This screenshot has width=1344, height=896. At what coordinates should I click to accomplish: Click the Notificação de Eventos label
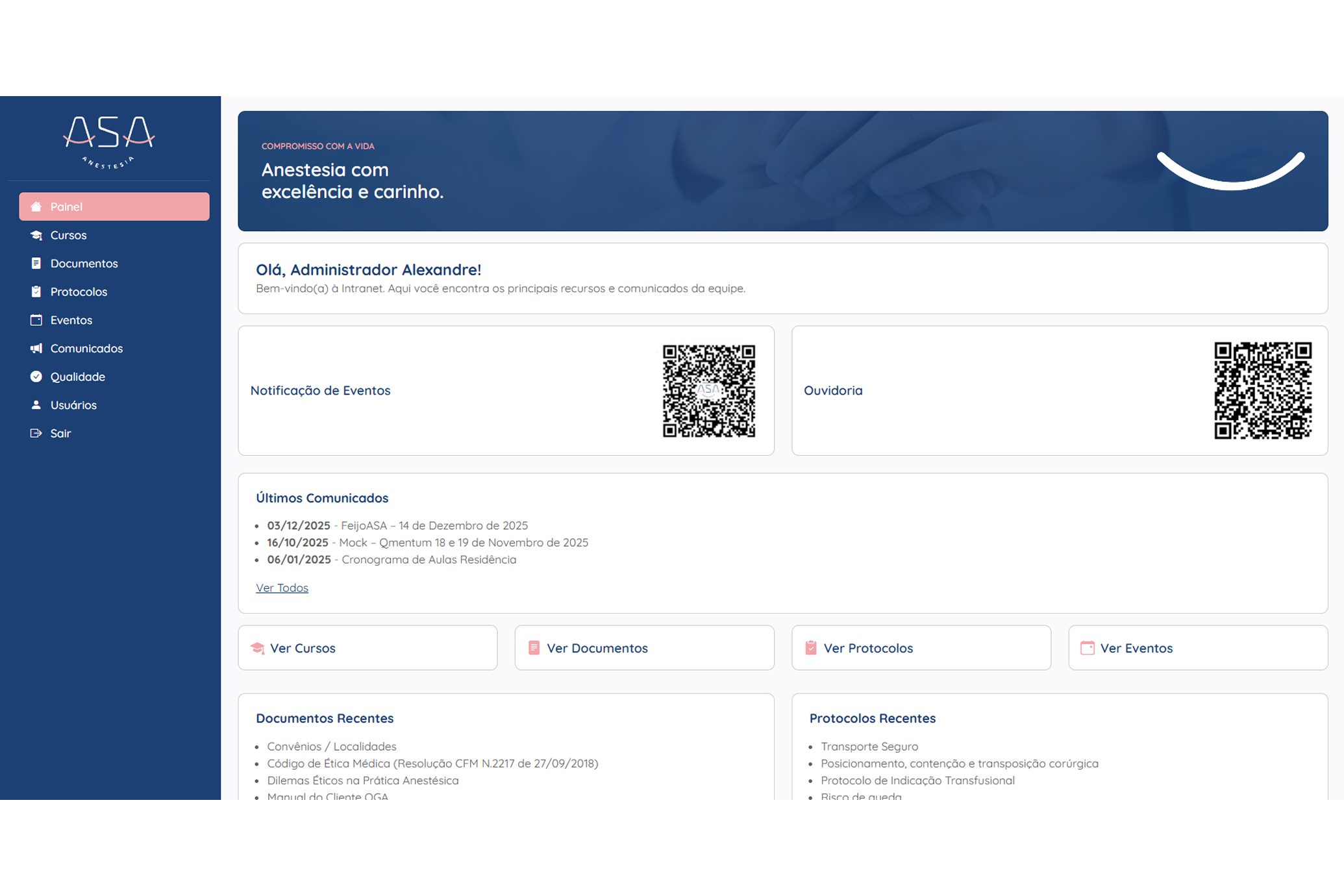[x=320, y=390]
